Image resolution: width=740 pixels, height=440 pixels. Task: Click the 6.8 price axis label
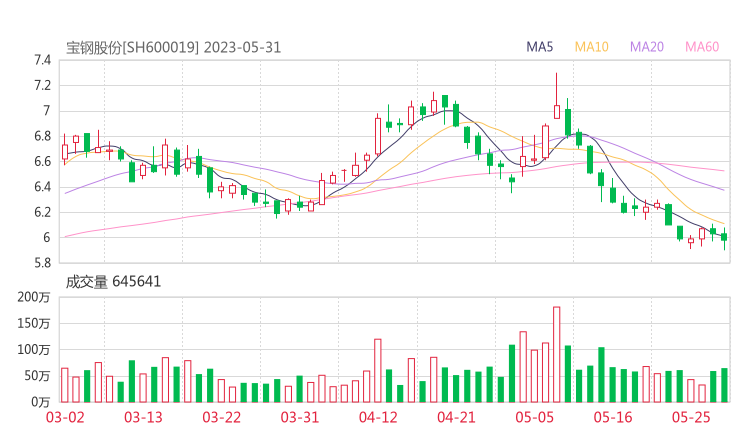pos(42,136)
